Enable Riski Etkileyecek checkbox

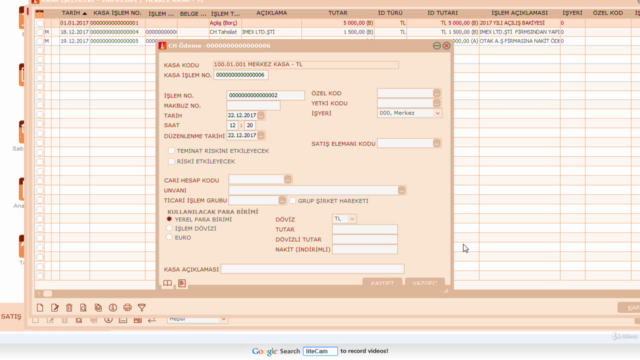click(x=171, y=161)
